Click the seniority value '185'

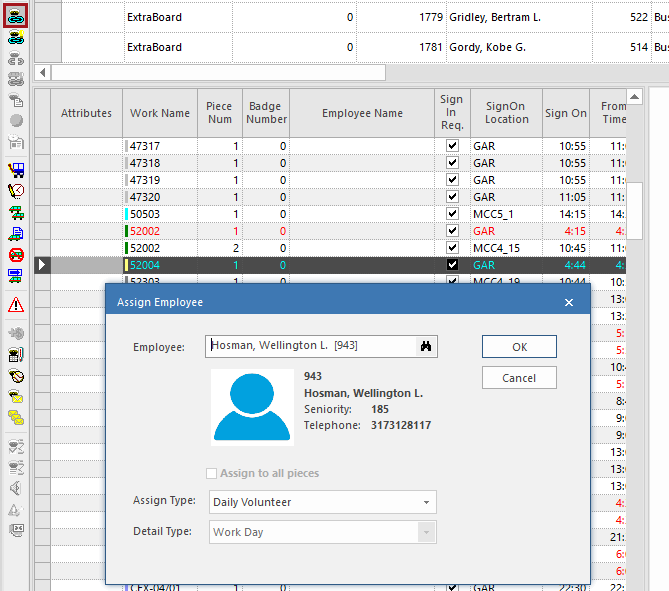[380, 409]
